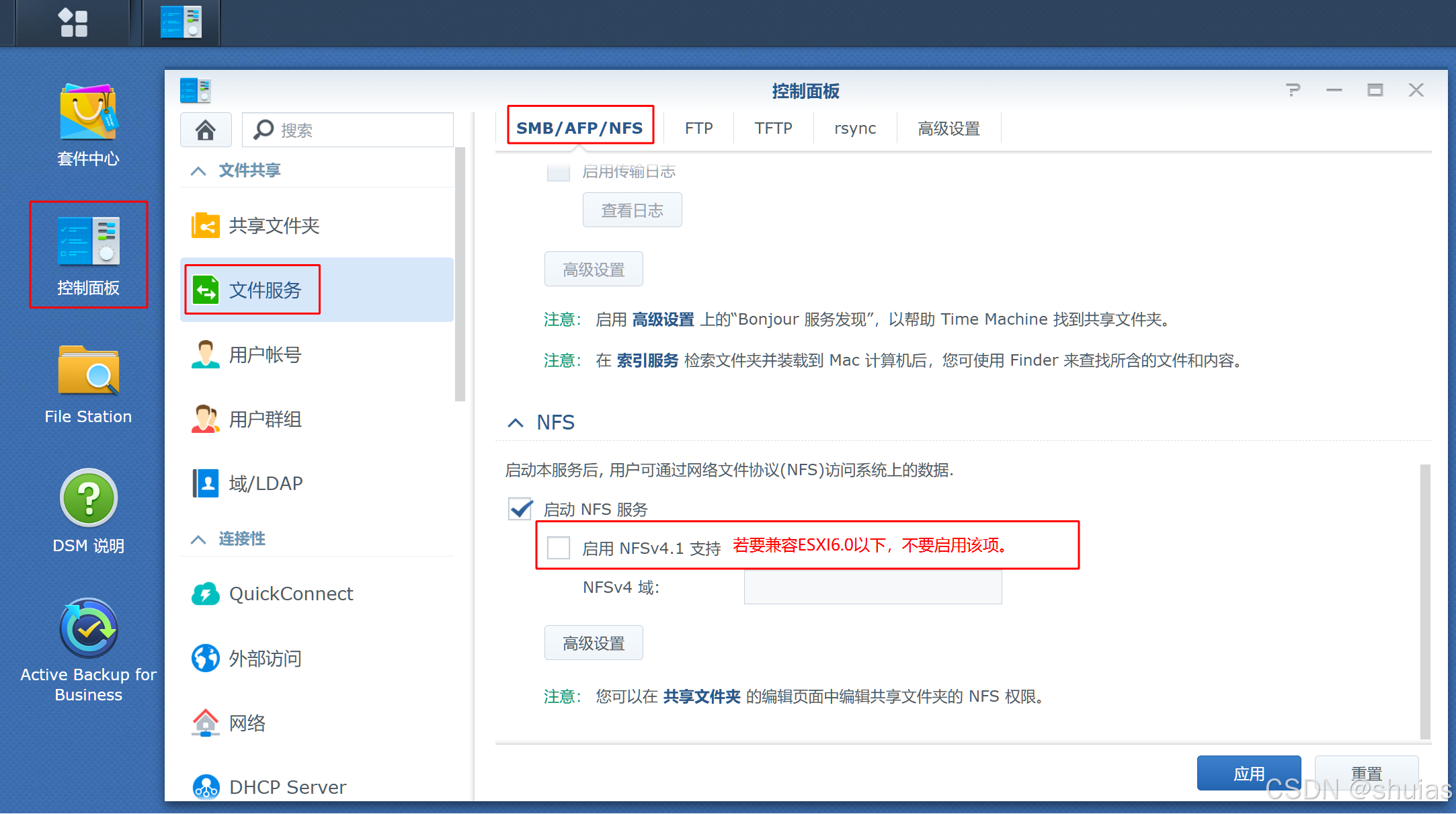Collapse the File Sharing sidebar group
1456x814 pixels.
[x=198, y=171]
